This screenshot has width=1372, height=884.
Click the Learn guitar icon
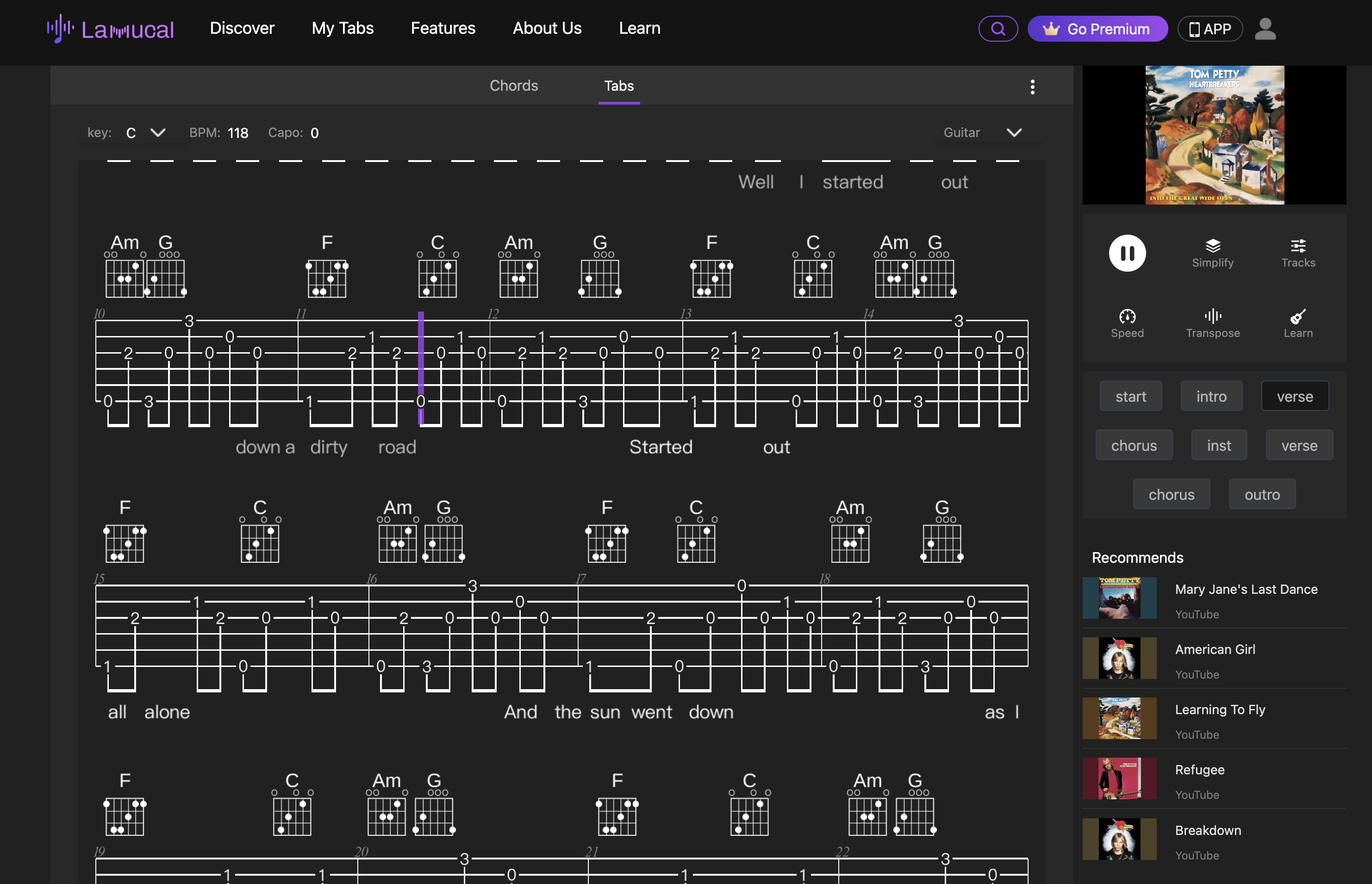[1297, 323]
